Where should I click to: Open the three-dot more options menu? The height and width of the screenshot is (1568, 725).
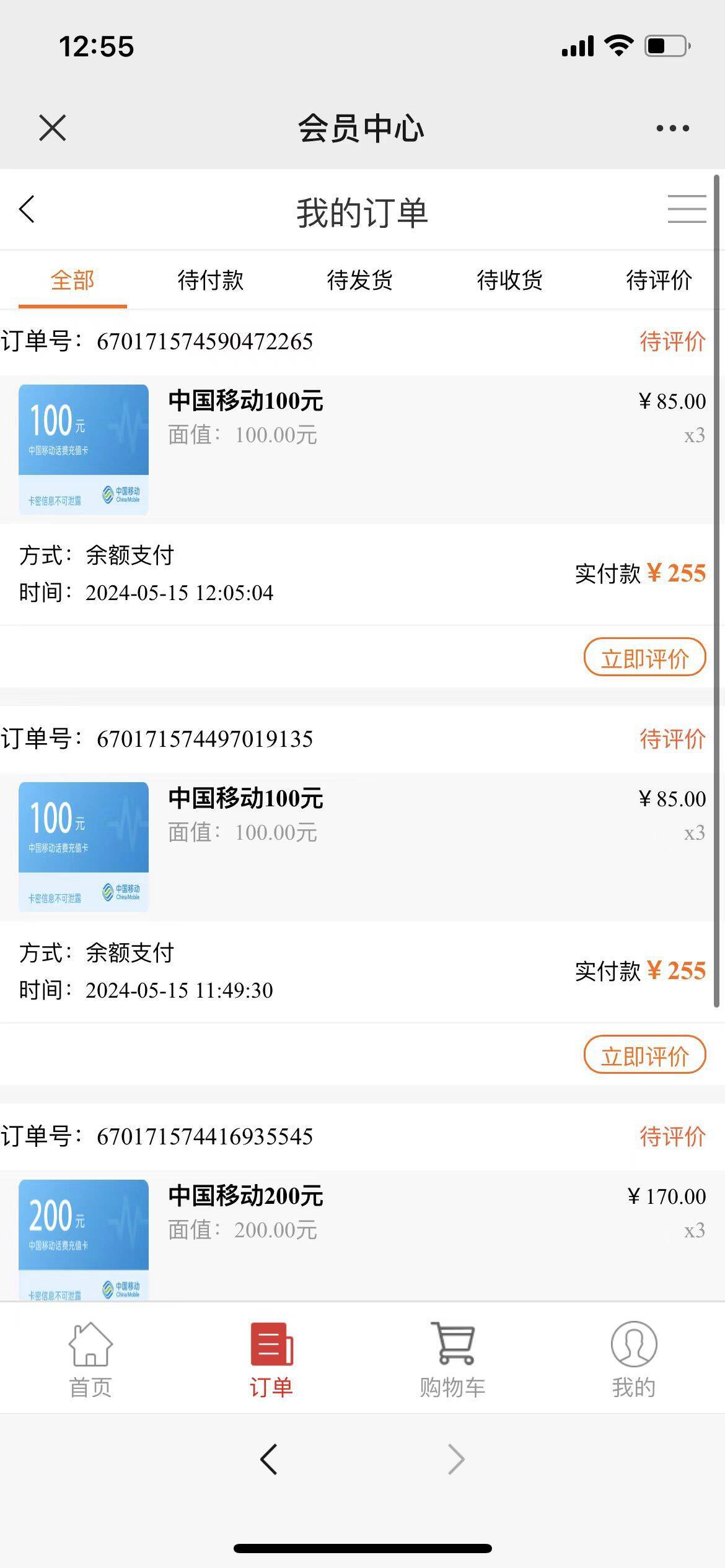672,128
